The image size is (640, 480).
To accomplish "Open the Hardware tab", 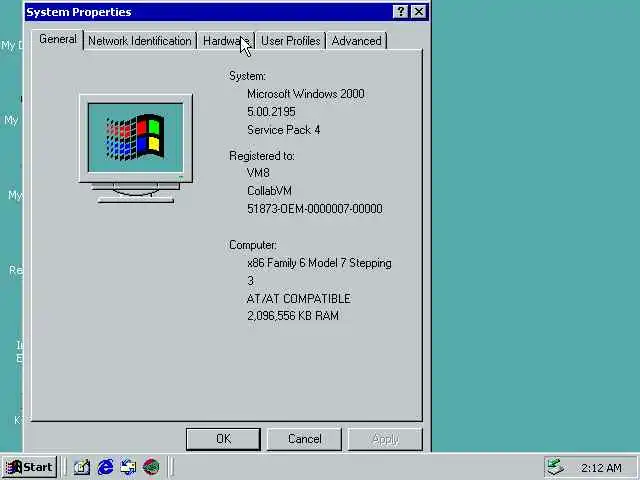I will [x=226, y=41].
